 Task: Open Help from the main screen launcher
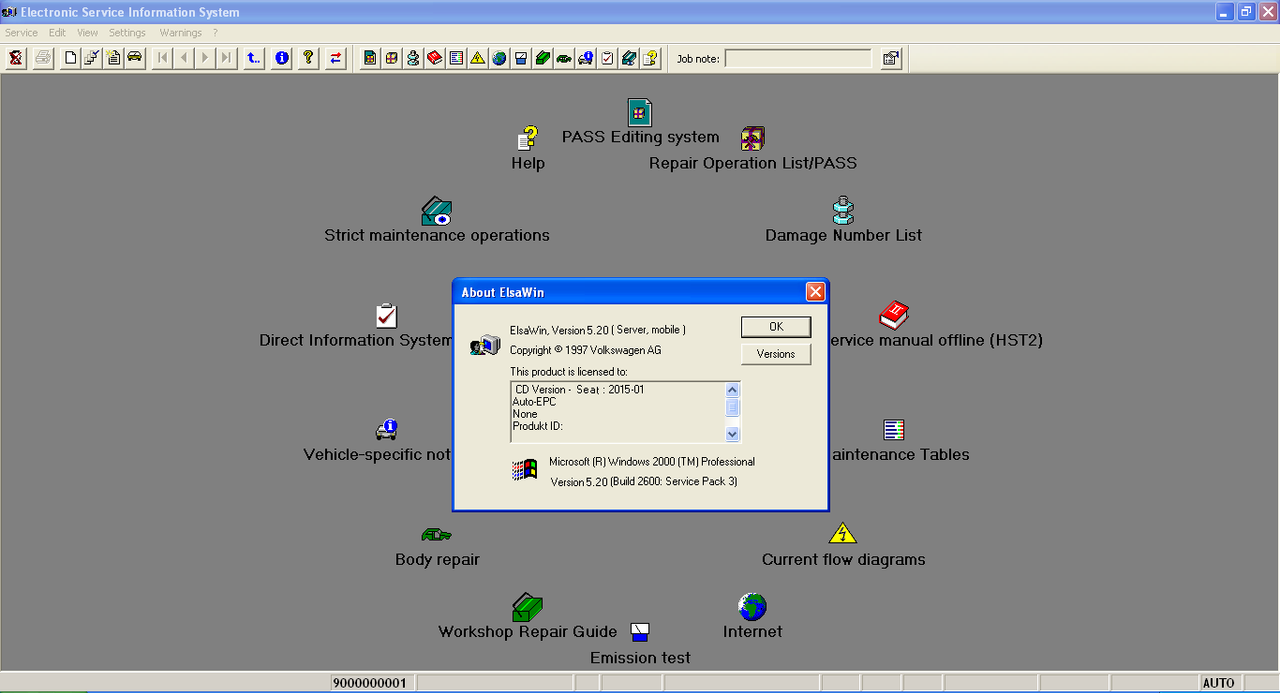tap(528, 150)
